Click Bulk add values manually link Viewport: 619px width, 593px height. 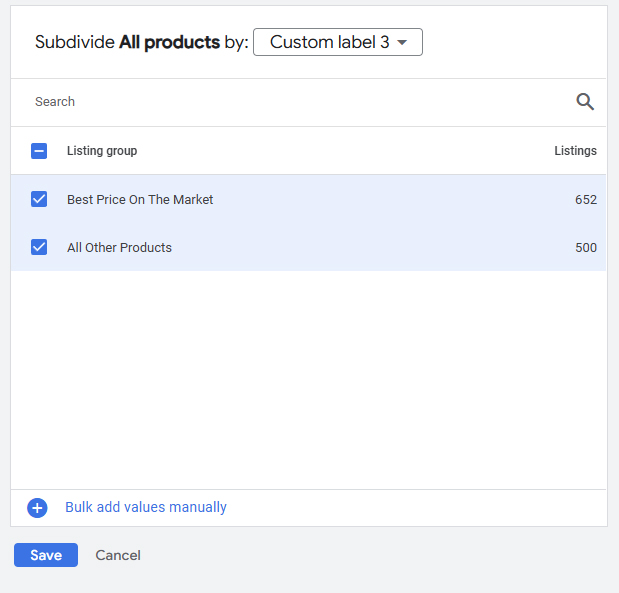click(x=146, y=507)
